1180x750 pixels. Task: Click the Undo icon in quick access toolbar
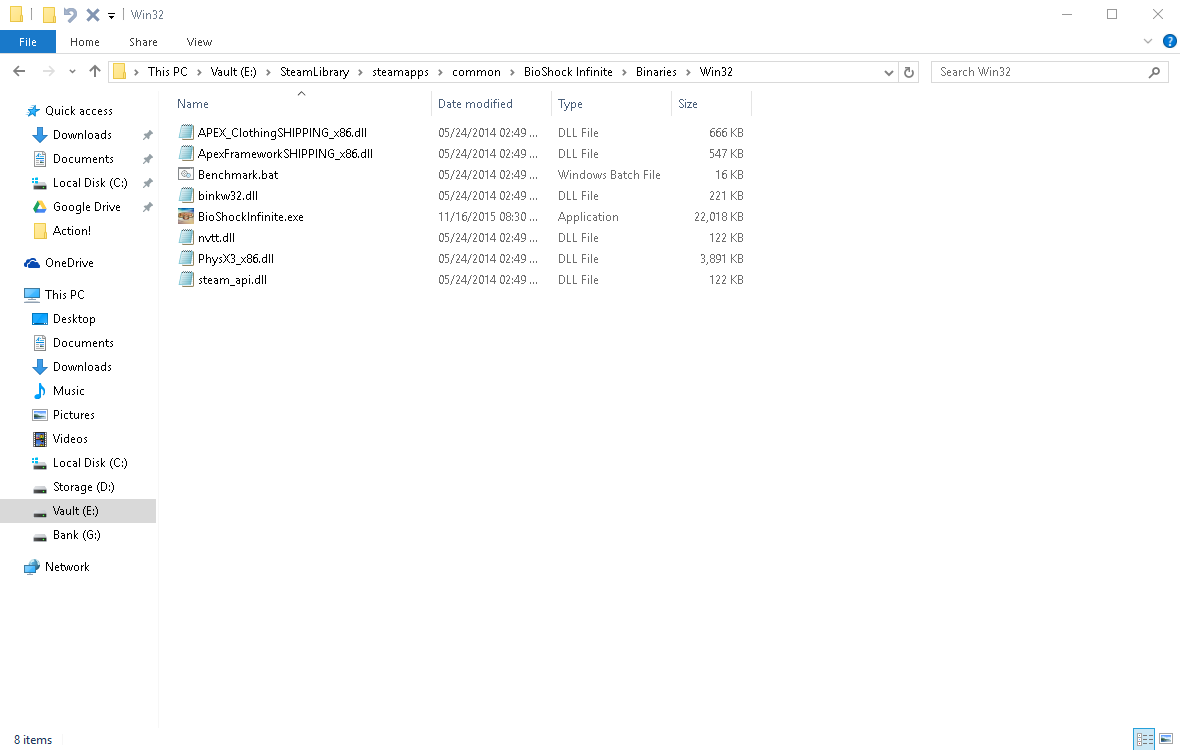(x=70, y=14)
